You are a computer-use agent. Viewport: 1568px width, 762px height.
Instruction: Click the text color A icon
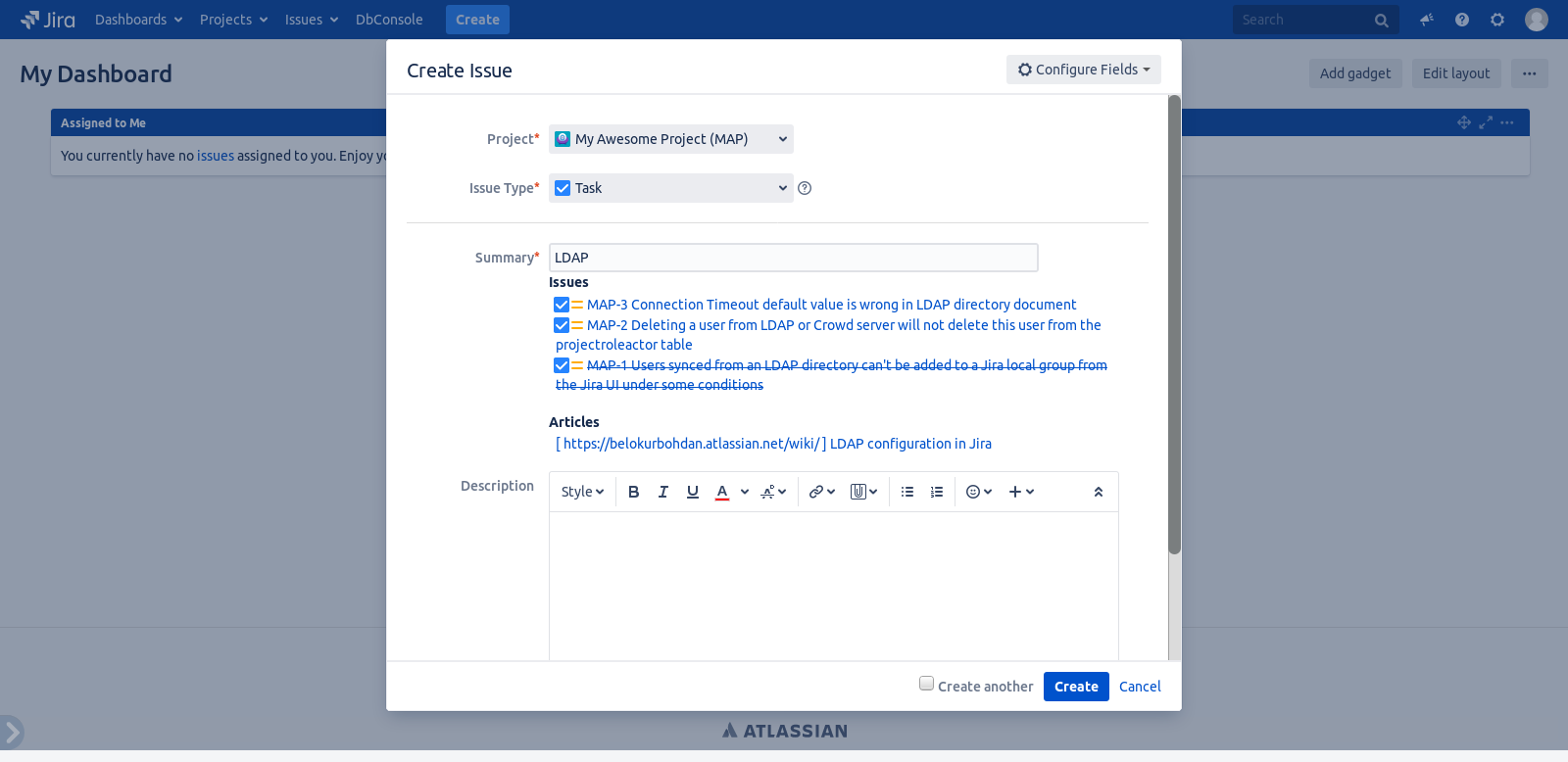722,492
